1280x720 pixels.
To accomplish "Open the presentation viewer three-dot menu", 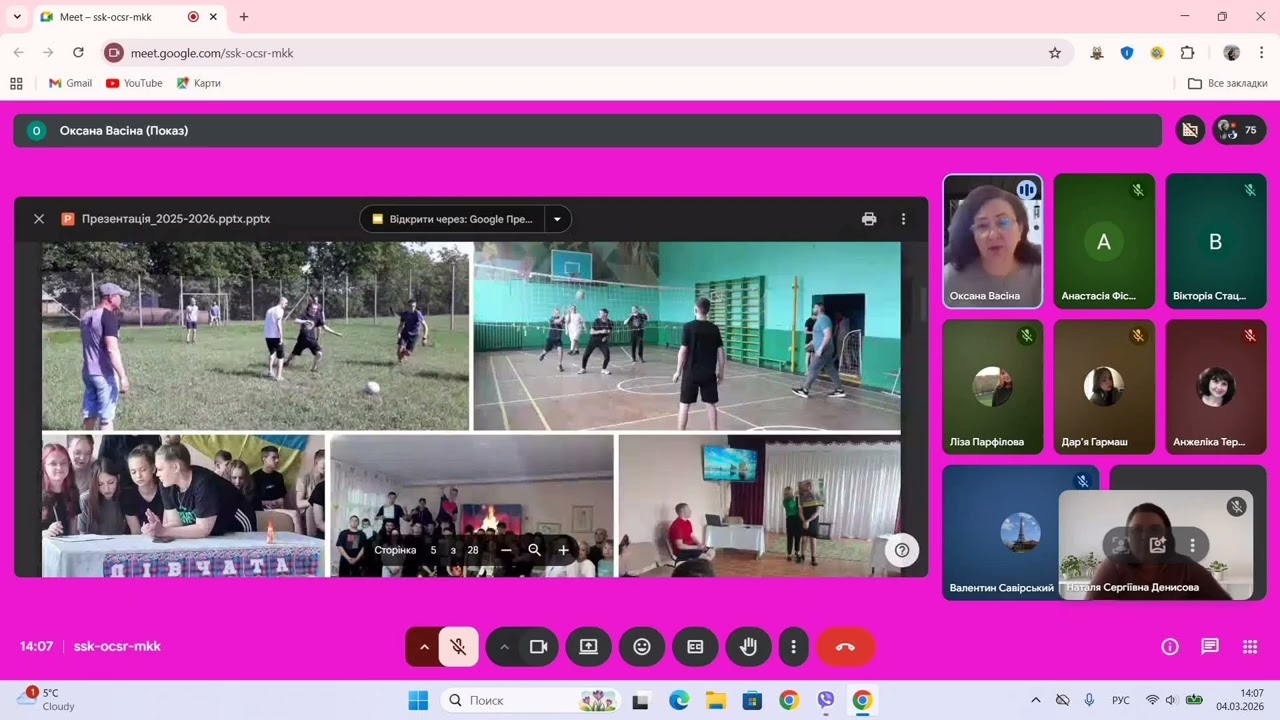I will (903, 219).
